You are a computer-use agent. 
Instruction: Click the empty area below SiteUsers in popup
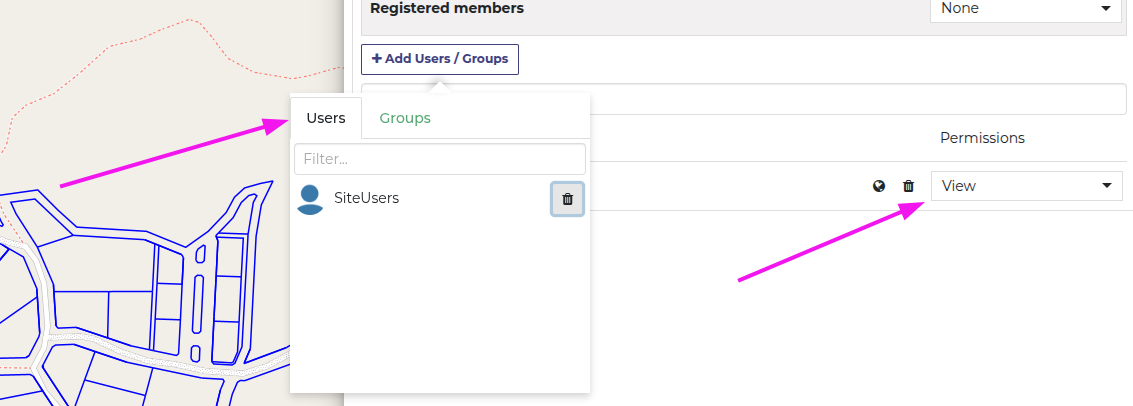point(439,303)
